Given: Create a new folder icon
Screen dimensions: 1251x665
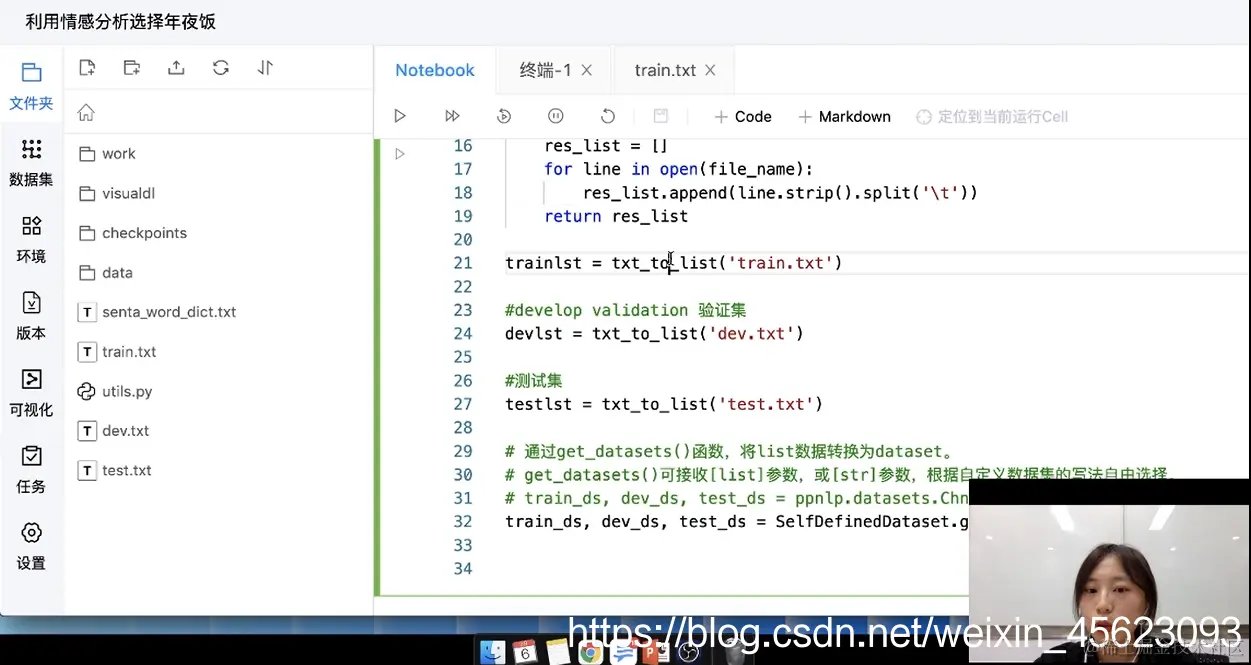Looking at the screenshot, I should point(132,68).
